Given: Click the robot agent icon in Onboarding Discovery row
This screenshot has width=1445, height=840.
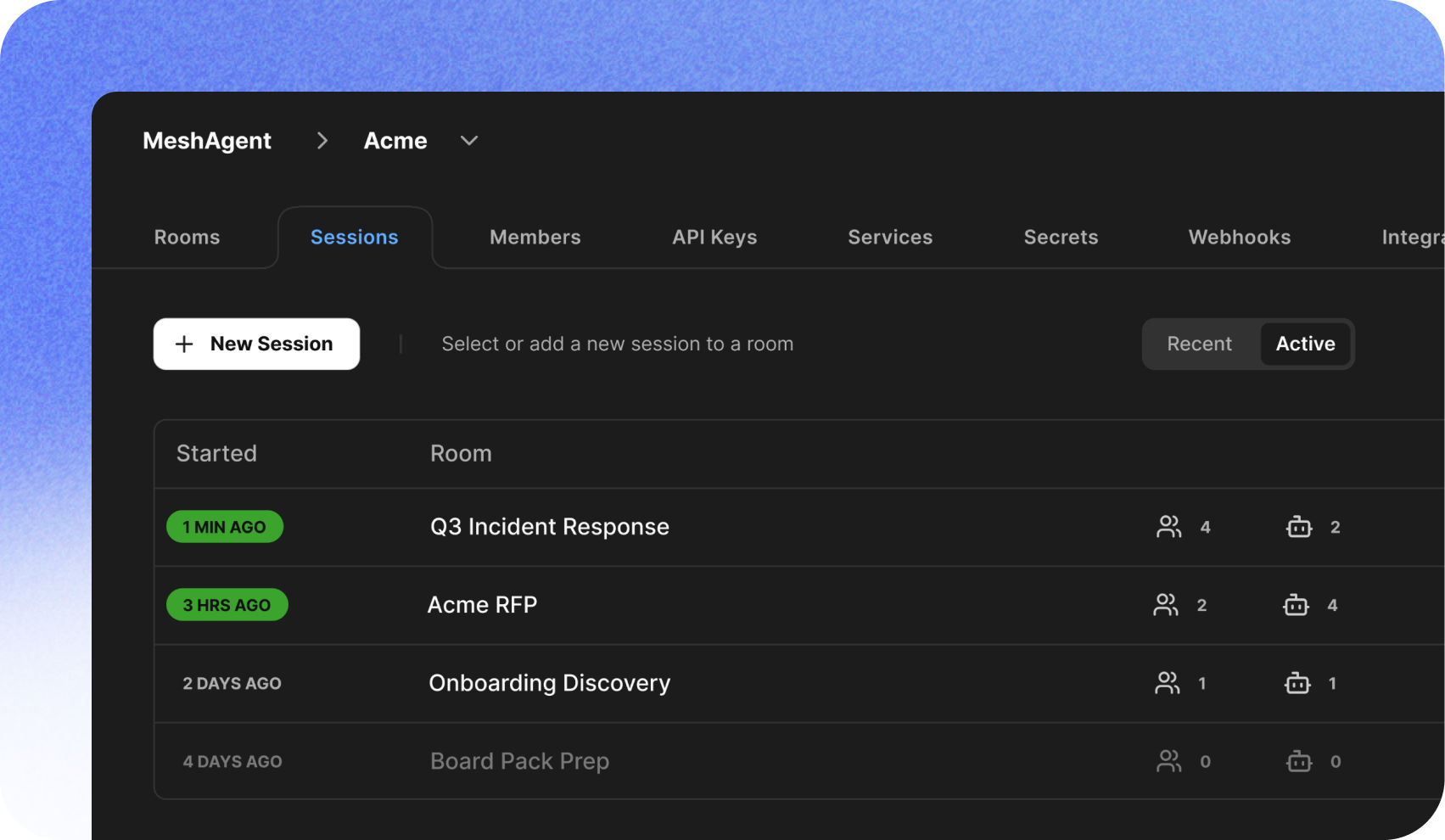Looking at the screenshot, I should click(x=1297, y=683).
